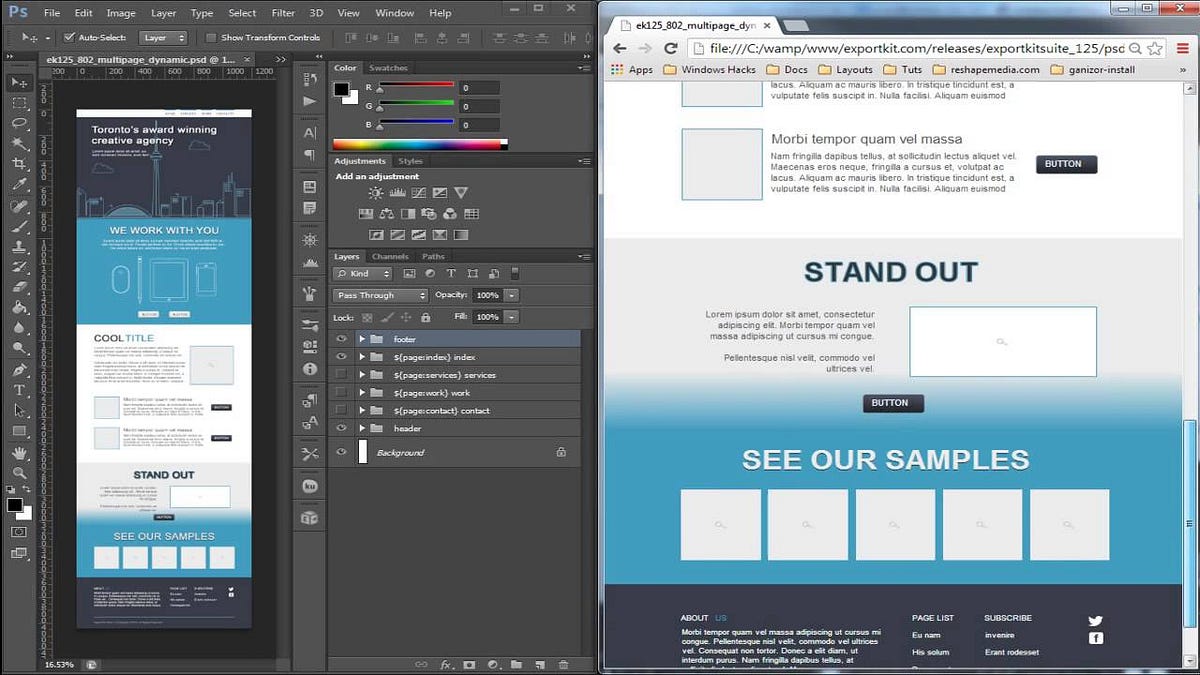The image size is (1200, 675).
Task: Add a Hue/Saturation adjustment
Action: [x=366, y=214]
